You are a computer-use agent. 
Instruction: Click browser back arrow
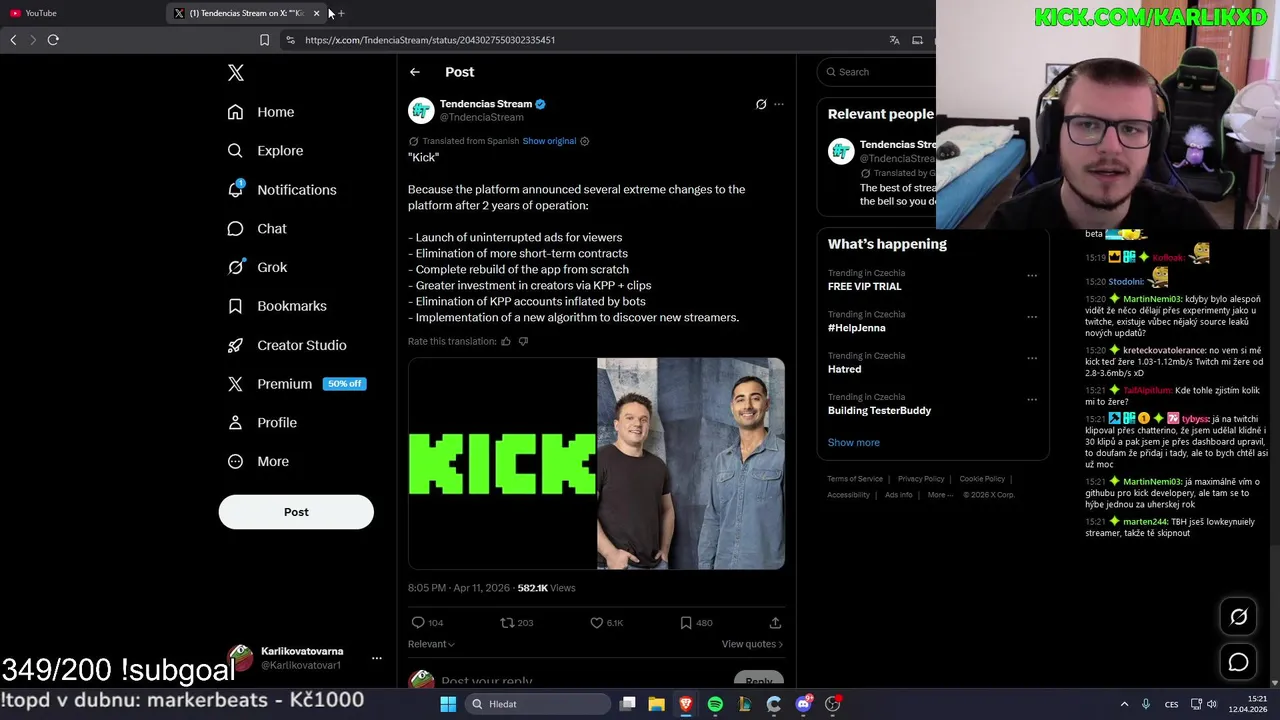tap(13, 40)
